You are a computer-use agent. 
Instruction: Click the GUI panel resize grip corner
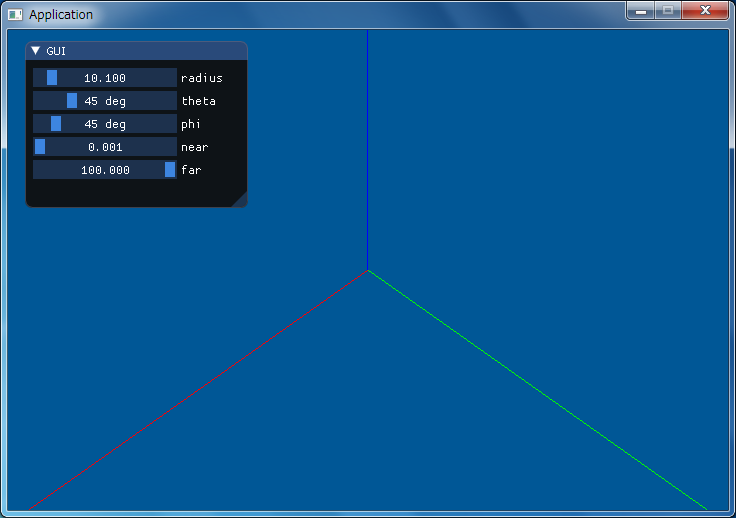240,200
